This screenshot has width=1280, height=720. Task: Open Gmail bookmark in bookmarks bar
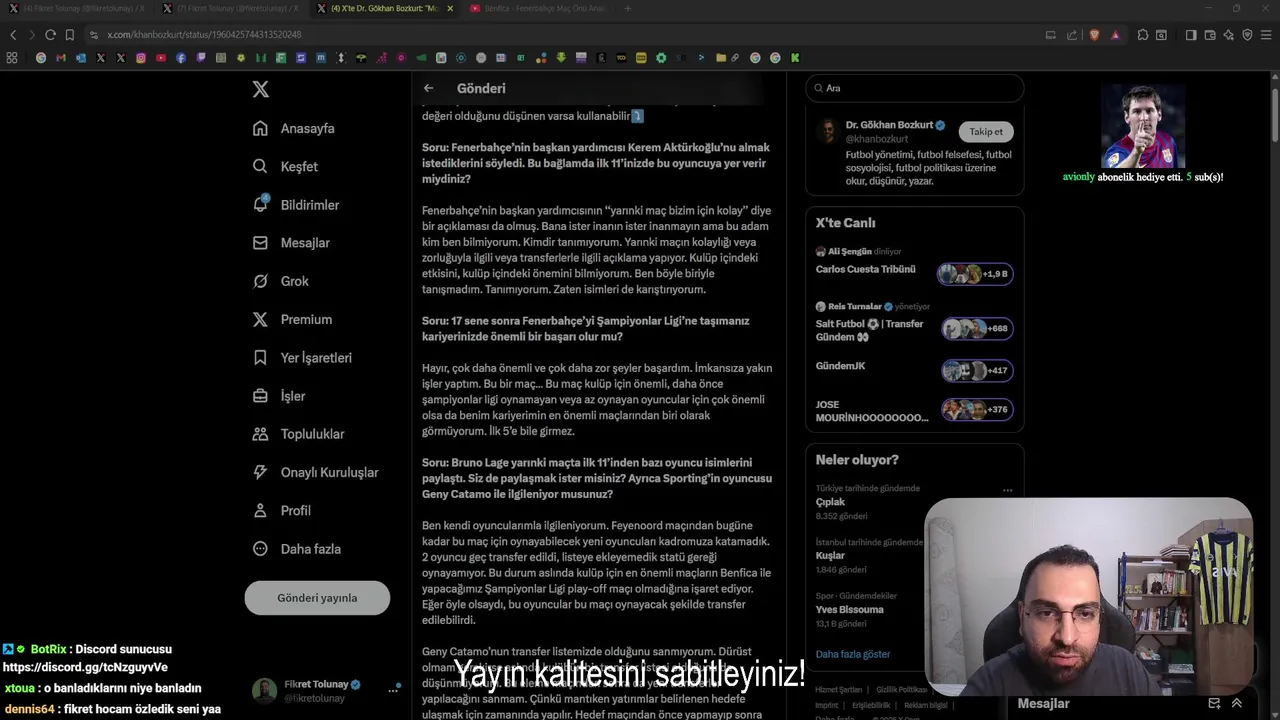tap(61, 58)
